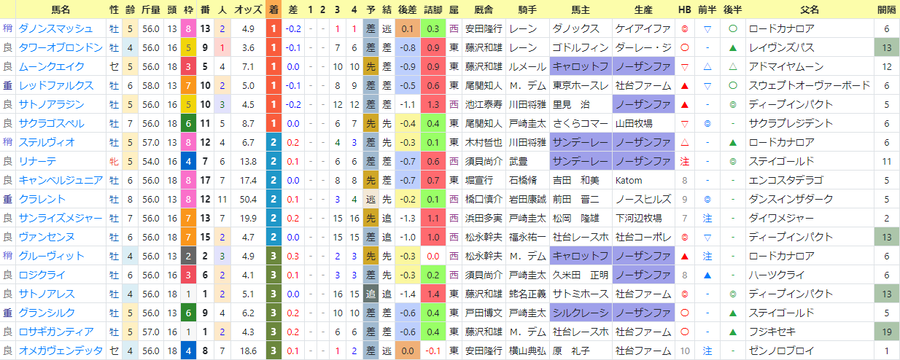Select pink frame 8 cell for ダノンスマッシュ
This screenshot has height=360, width=900.
tap(188, 28)
